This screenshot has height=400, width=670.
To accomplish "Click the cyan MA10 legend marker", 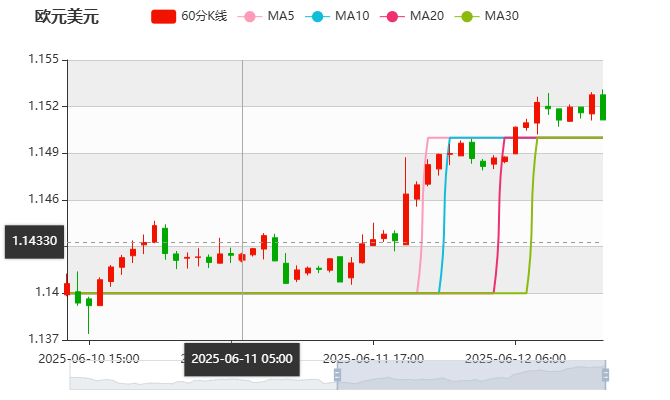I will pos(319,17).
